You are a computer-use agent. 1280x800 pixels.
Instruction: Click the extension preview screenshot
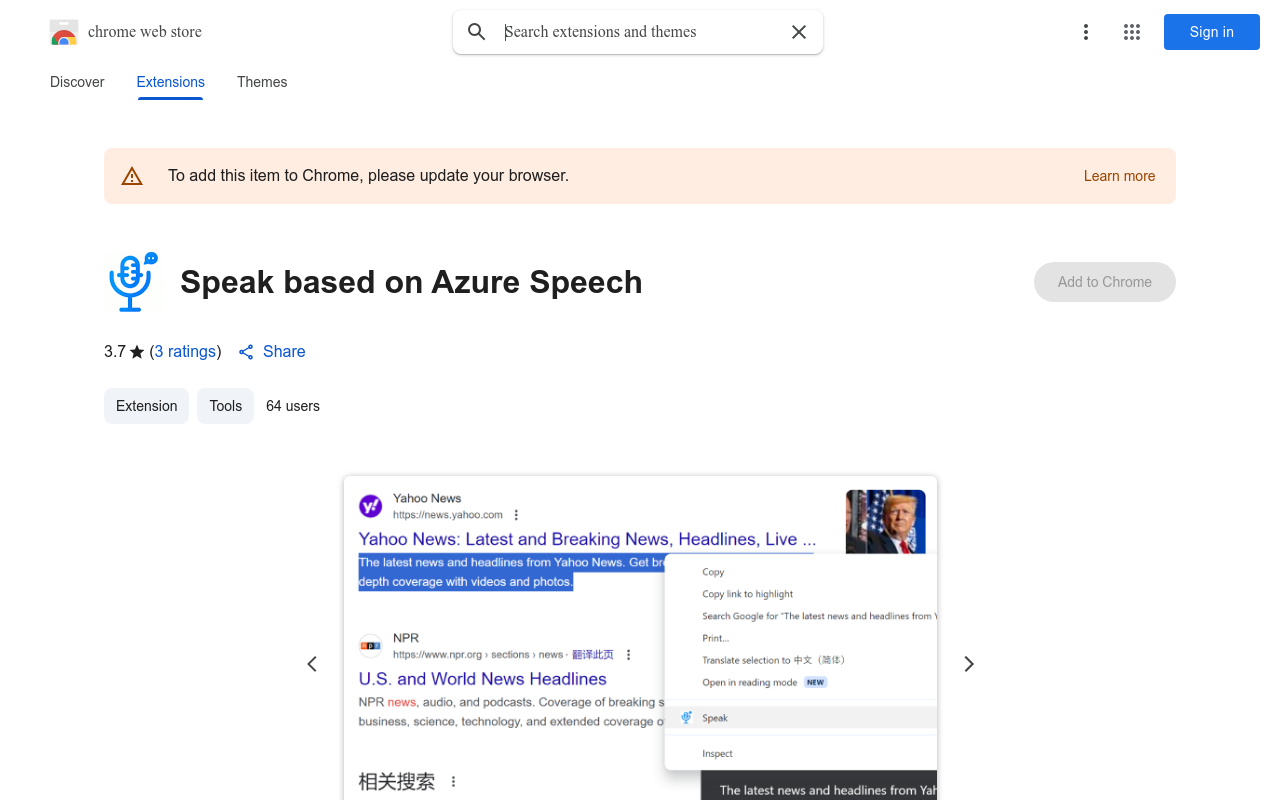pos(640,638)
